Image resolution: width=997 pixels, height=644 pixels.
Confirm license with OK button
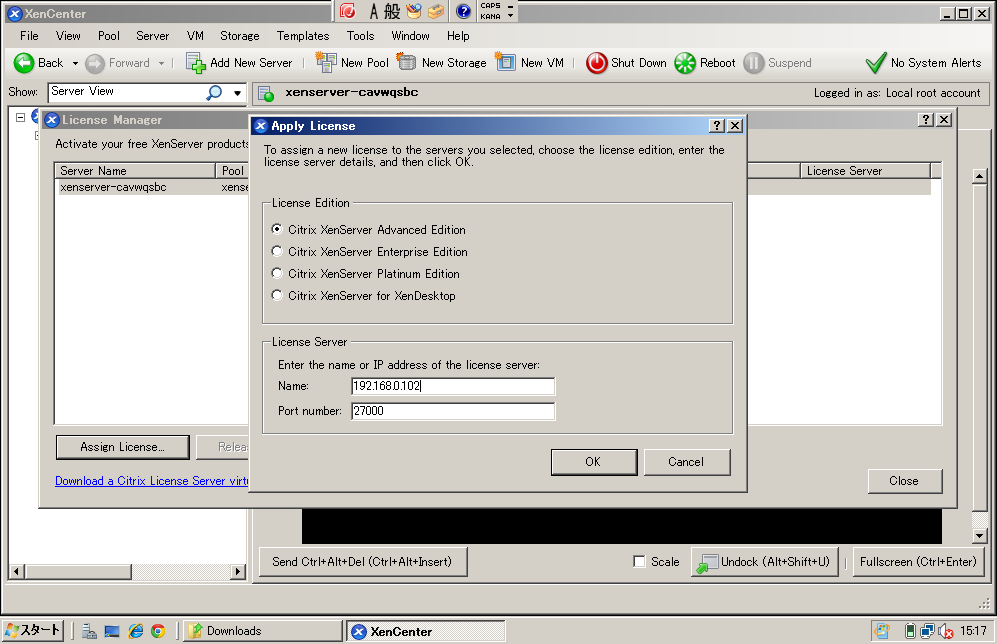click(x=594, y=462)
